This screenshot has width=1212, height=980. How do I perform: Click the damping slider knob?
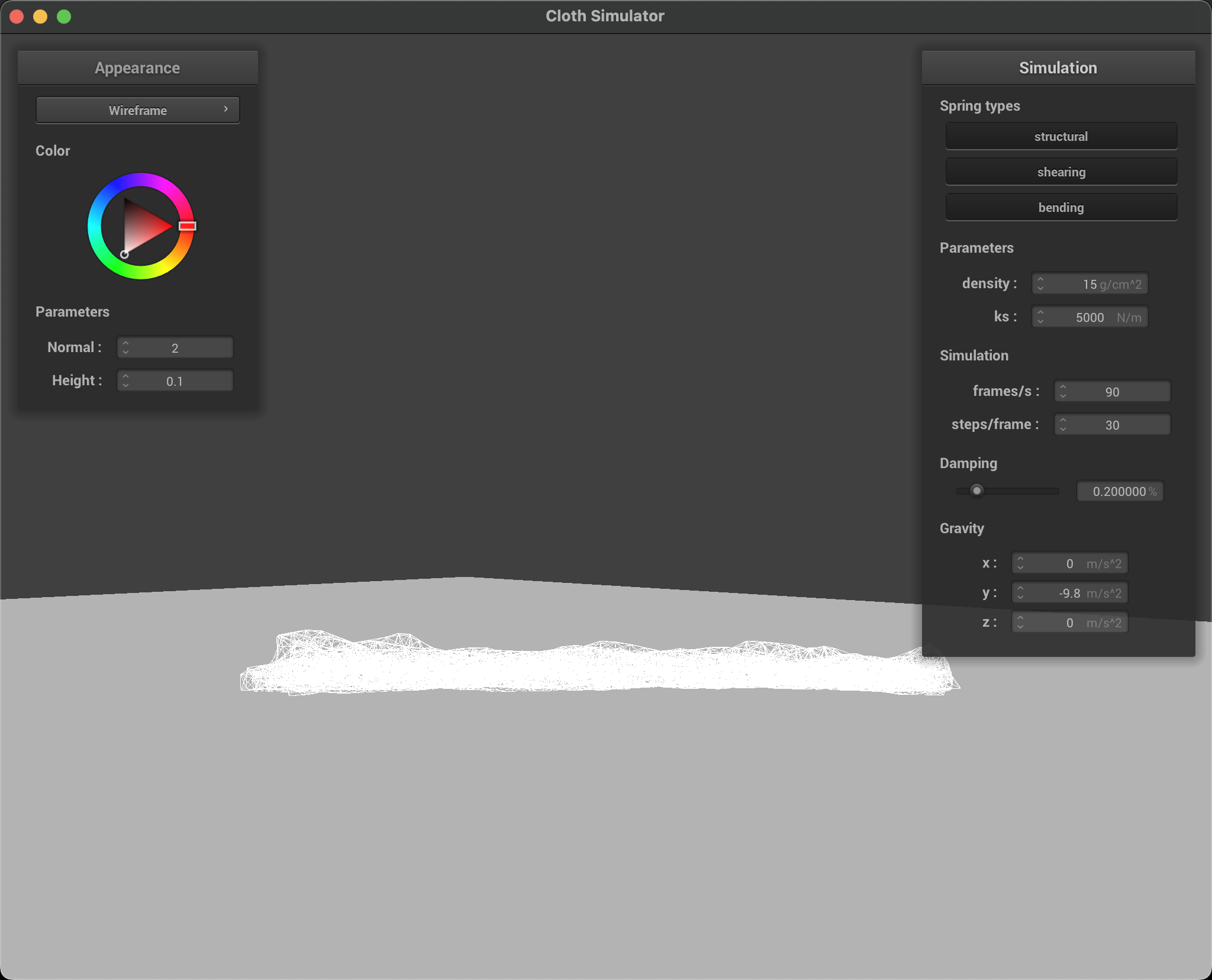[x=976, y=491]
